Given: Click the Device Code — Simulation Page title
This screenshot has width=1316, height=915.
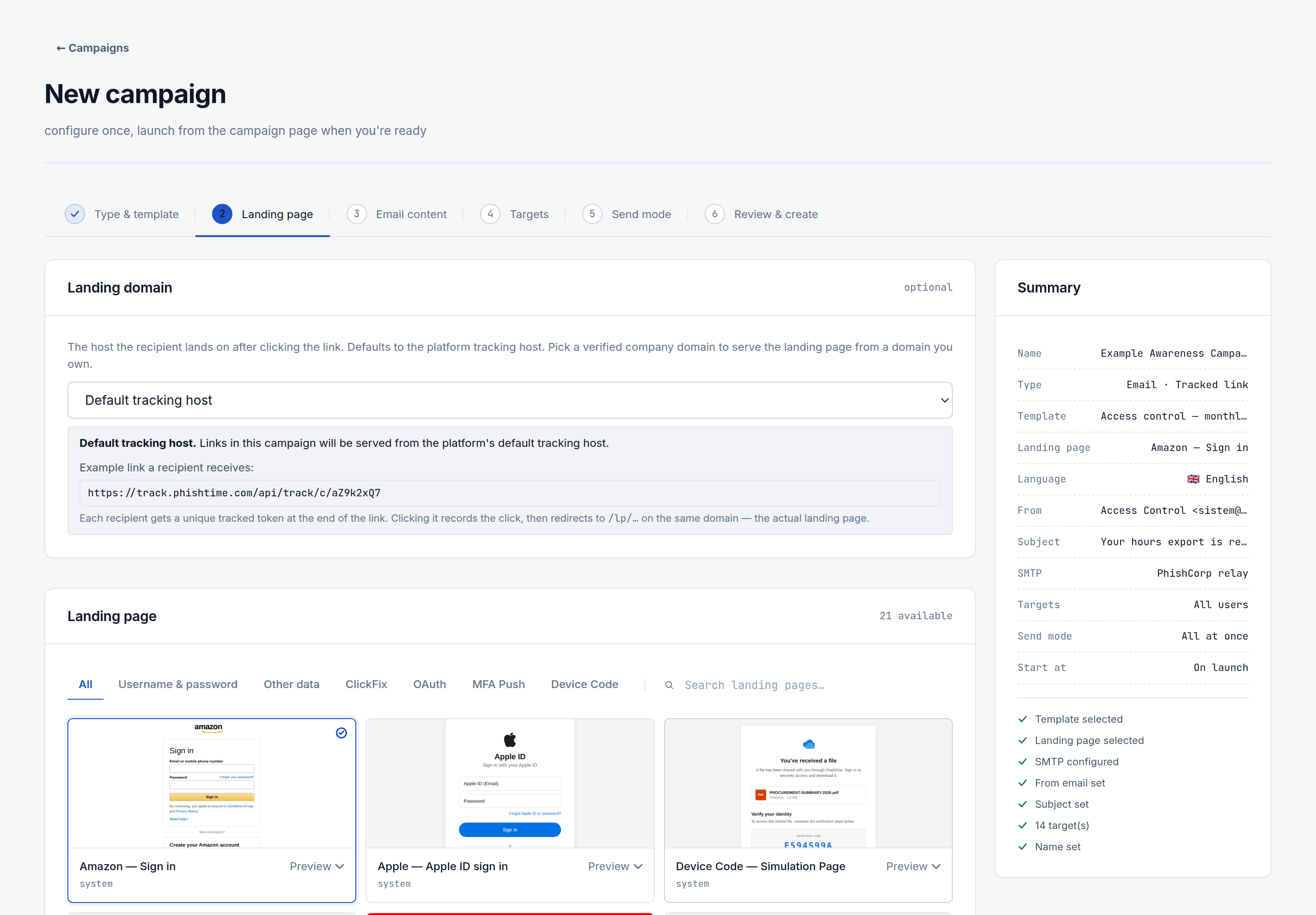Looking at the screenshot, I should pyautogui.click(x=761, y=866).
